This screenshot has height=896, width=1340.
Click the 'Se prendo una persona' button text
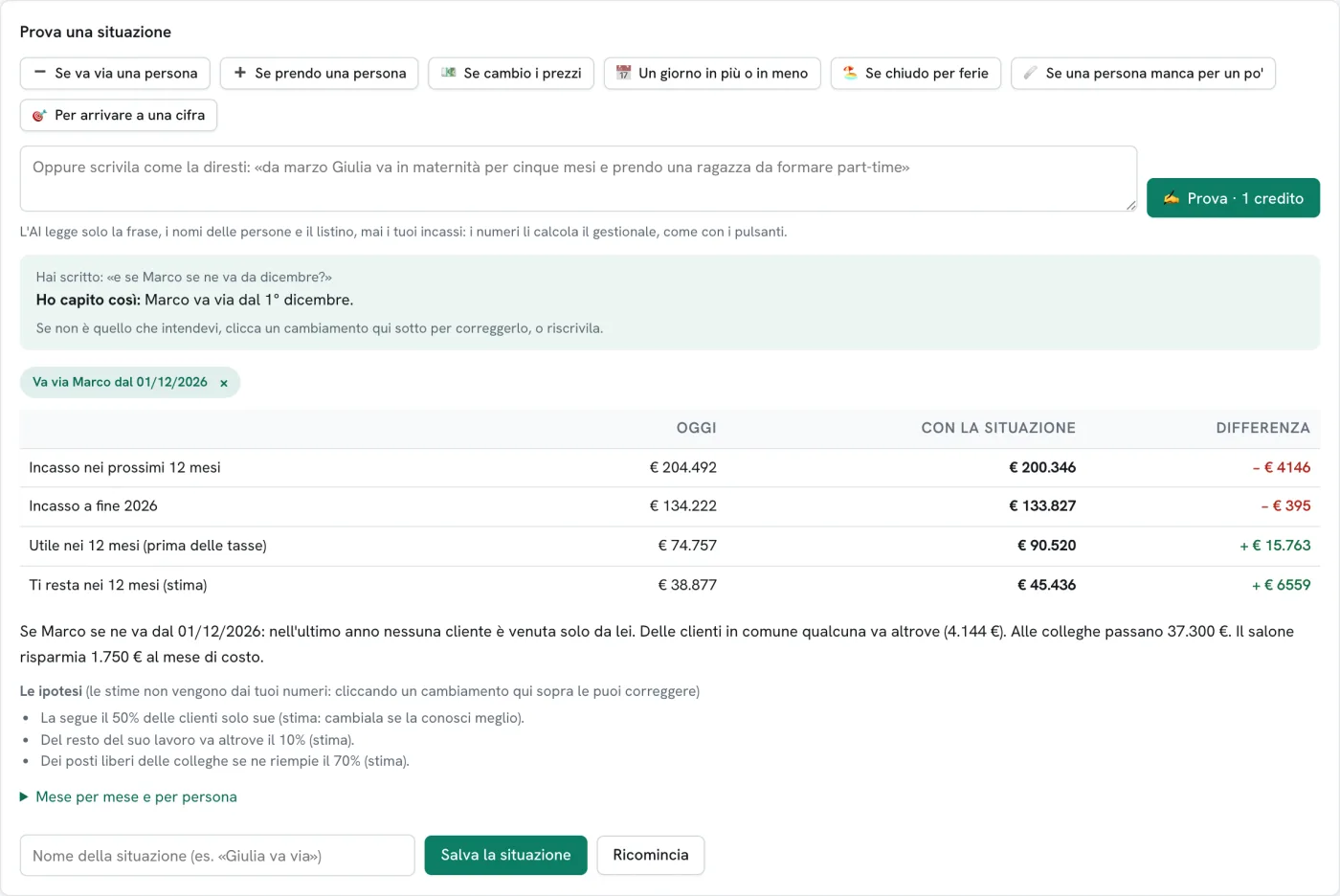pyautogui.click(x=330, y=73)
